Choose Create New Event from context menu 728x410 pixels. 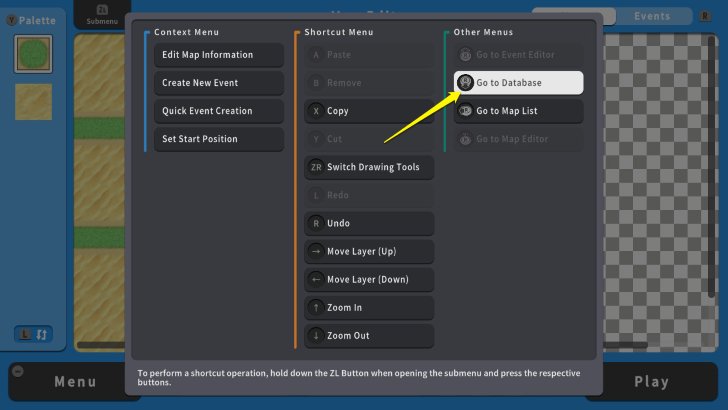click(x=218, y=83)
